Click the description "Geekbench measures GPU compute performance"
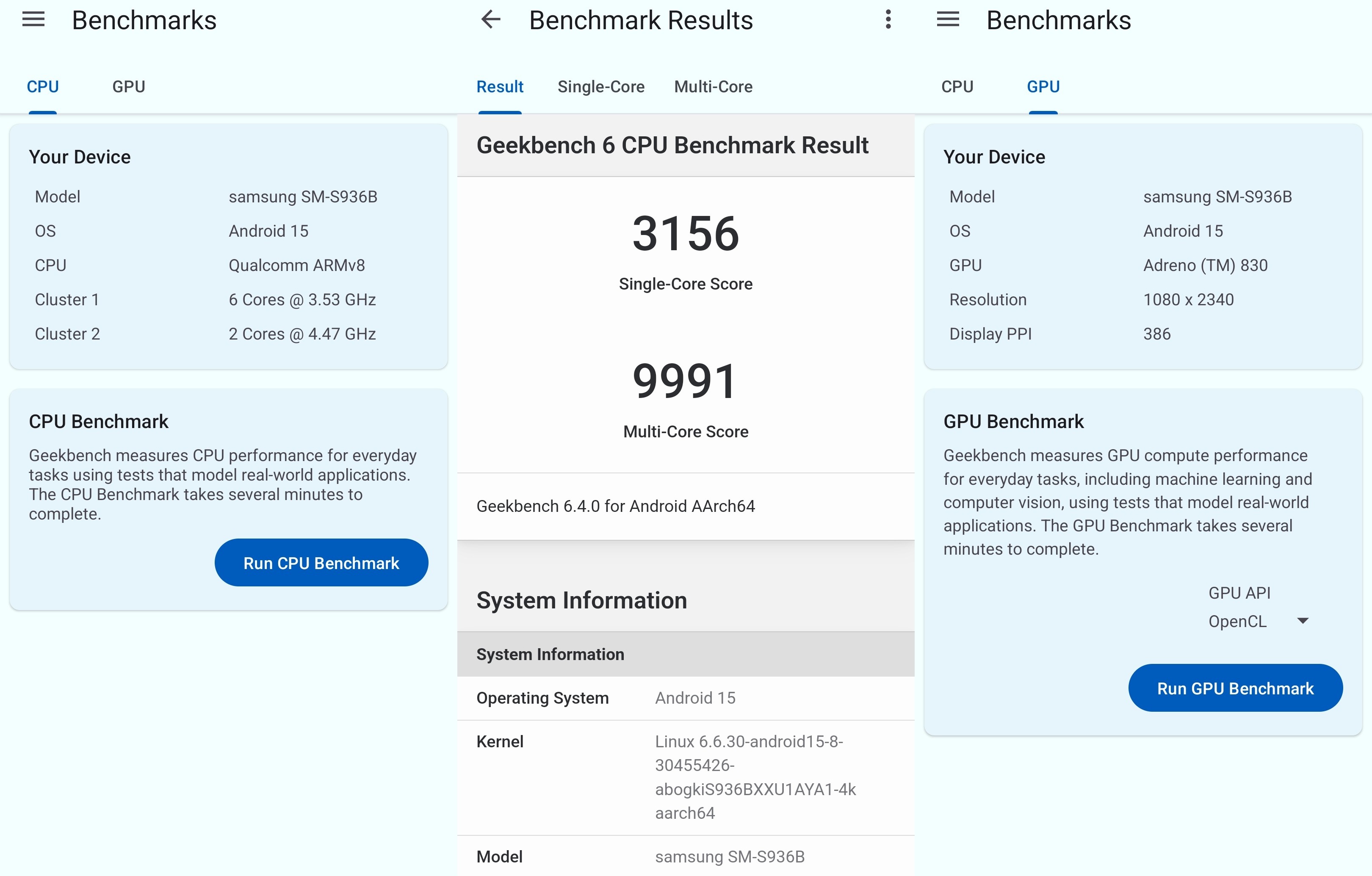The height and width of the screenshot is (876, 1372). [1128, 502]
